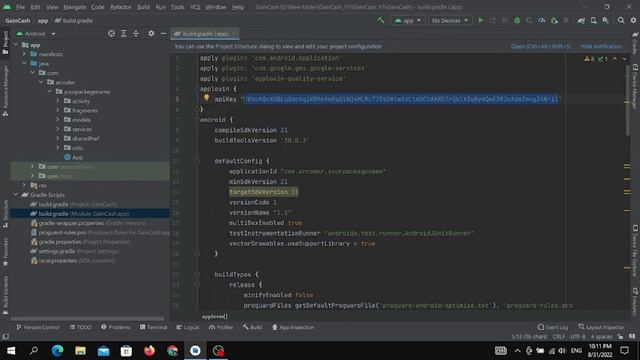Image resolution: width=640 pixels, height=360 pixels.
Task: Click Collapse All in project panel
Action: click(136, 33)
